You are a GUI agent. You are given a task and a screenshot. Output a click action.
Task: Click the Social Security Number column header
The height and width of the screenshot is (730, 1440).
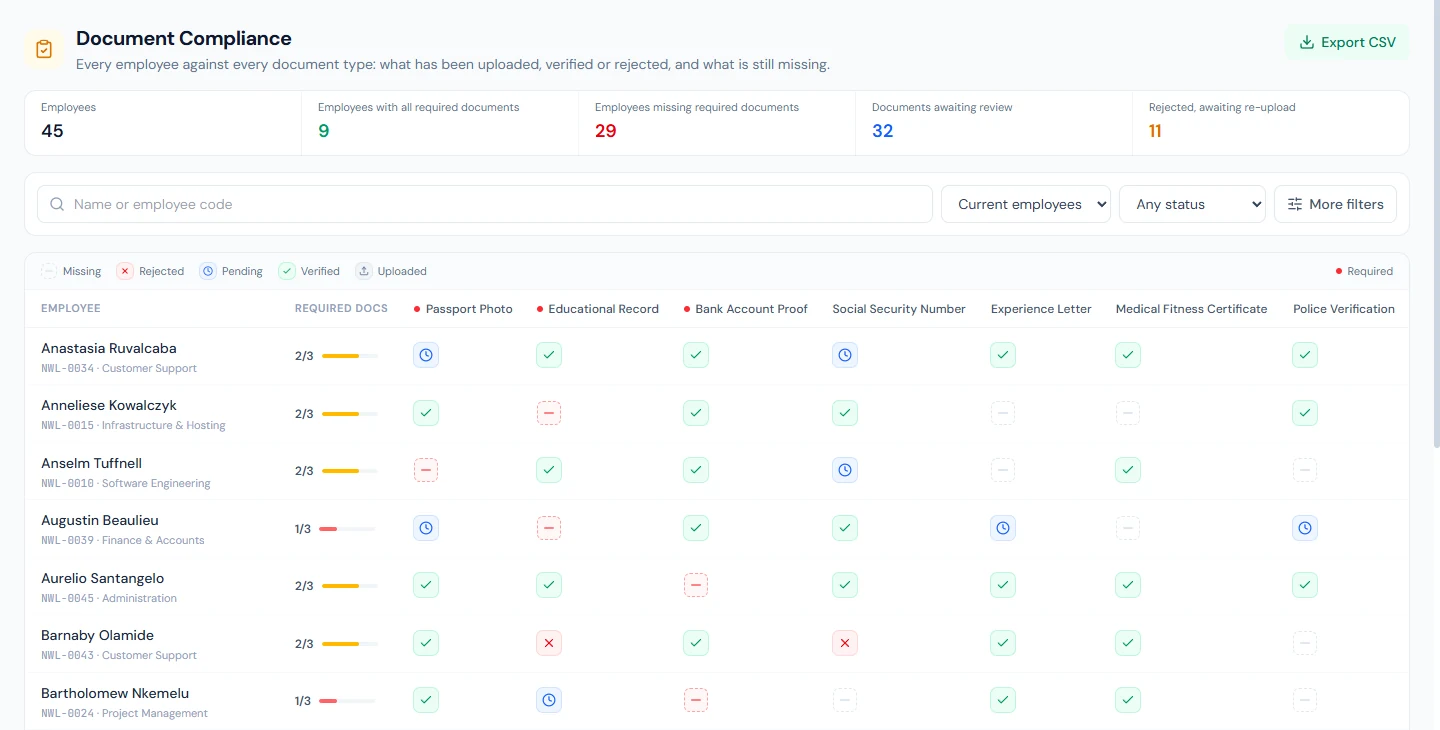(x=899, y=309)
